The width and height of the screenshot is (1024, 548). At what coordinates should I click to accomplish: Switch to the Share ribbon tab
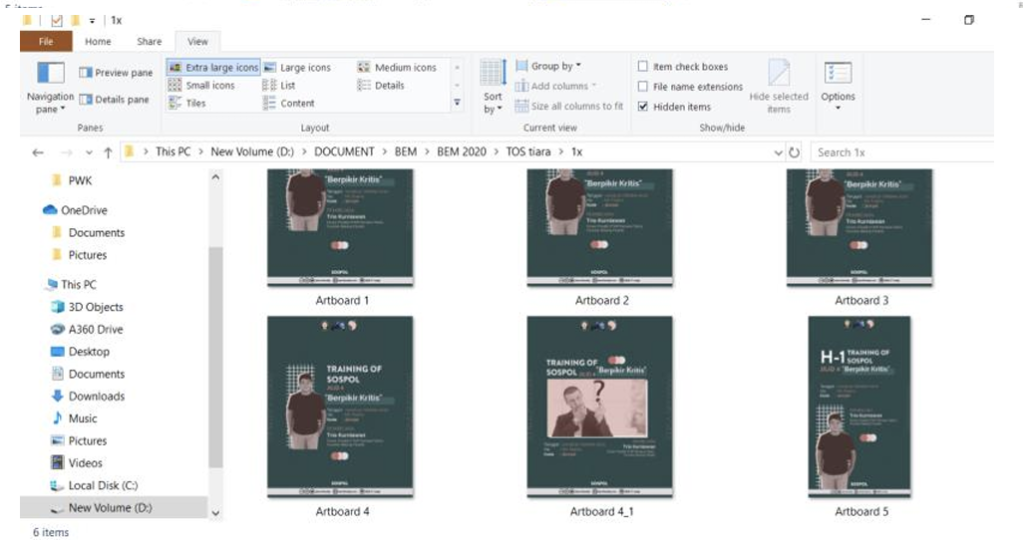pos(149,42)
